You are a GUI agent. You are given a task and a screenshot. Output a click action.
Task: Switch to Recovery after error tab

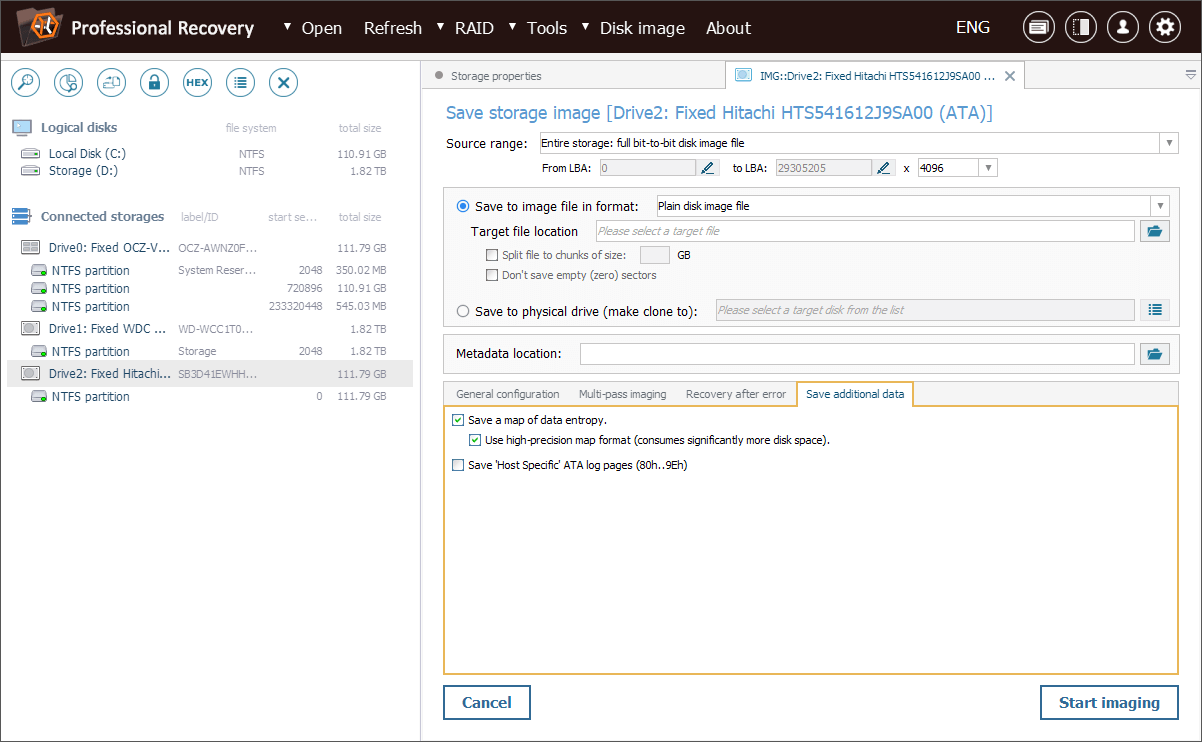coord(736,394)
